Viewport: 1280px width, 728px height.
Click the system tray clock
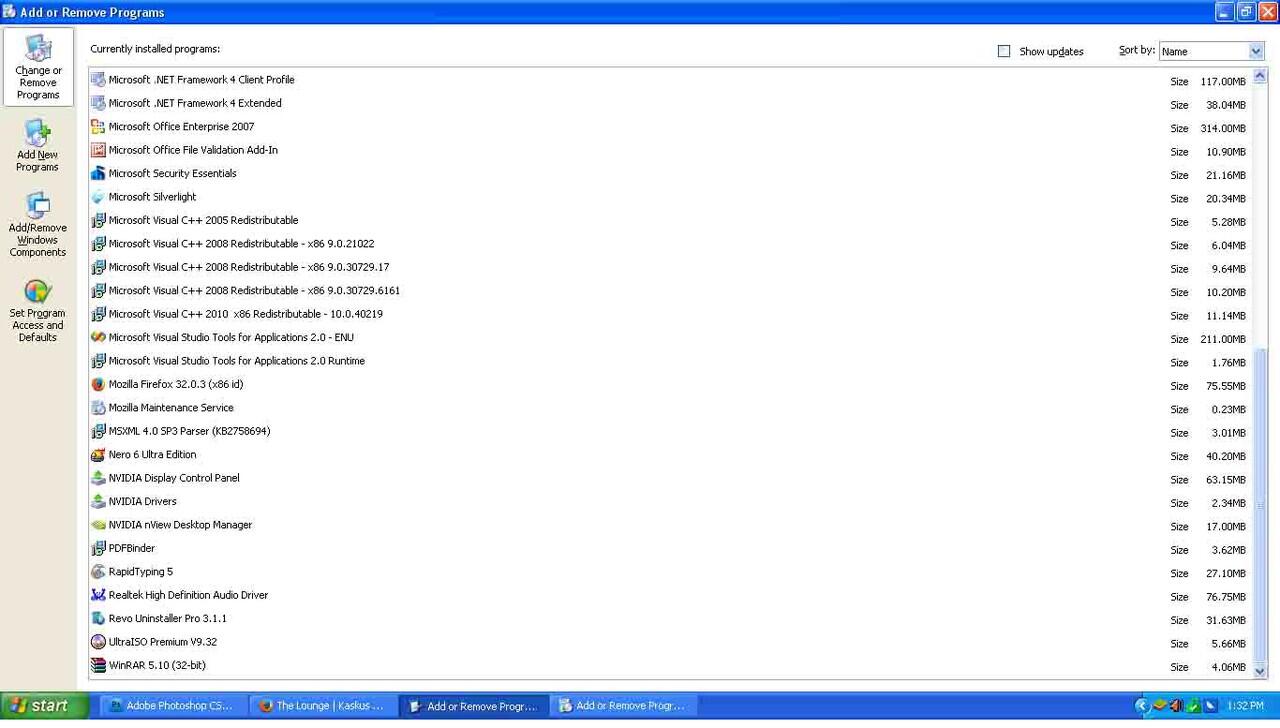(x=1245, y=706)
